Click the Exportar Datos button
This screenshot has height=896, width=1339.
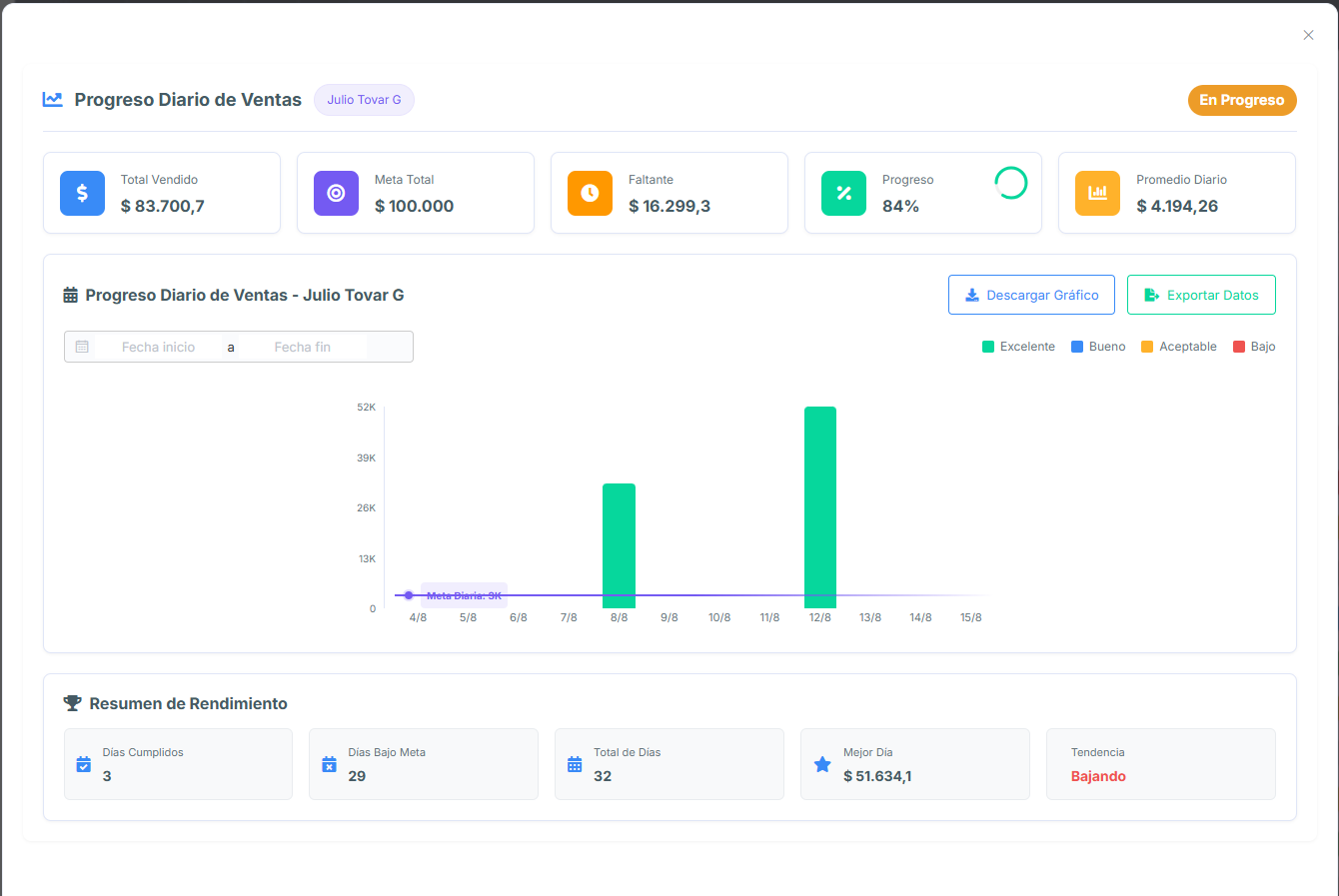point(1201,295)
